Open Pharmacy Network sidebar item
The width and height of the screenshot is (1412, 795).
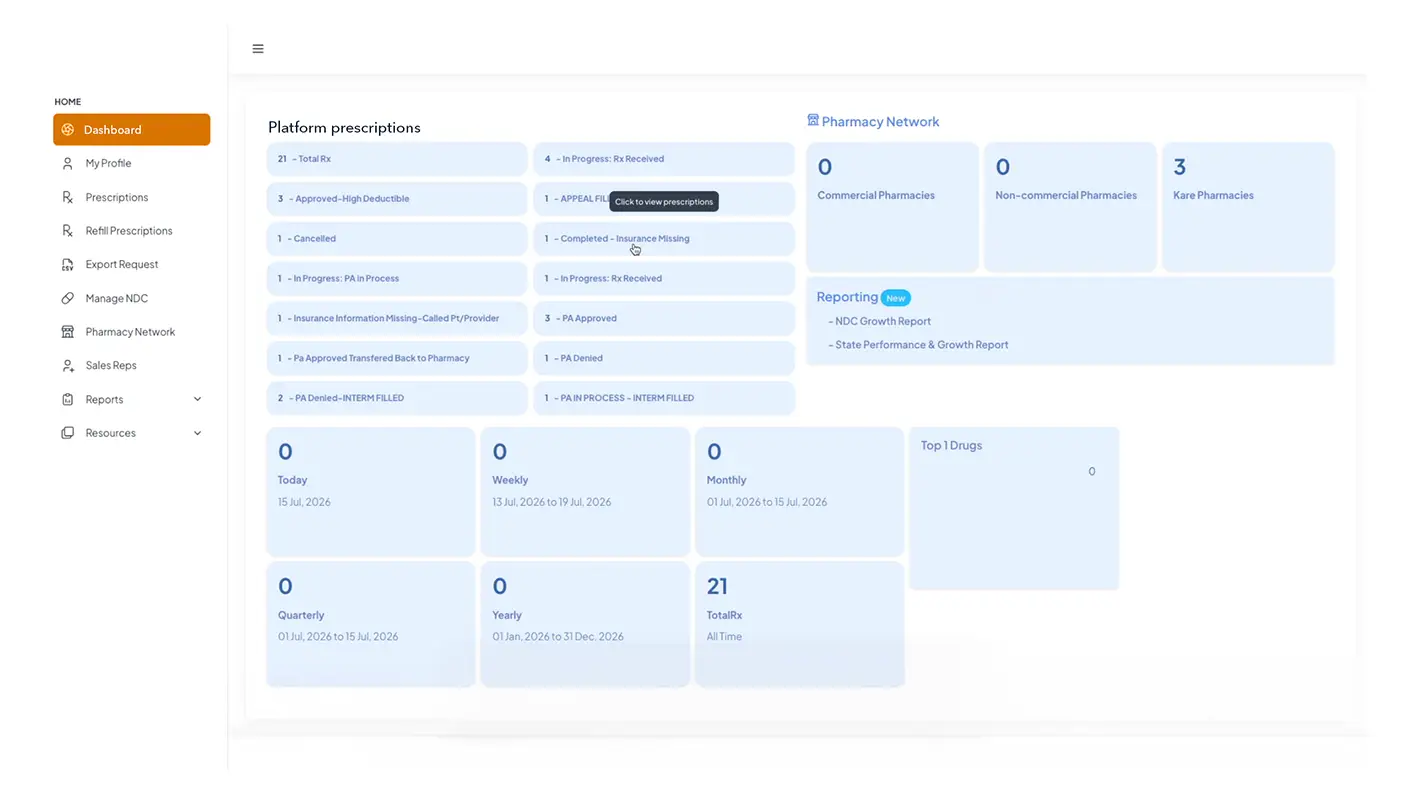click(132, 332)
